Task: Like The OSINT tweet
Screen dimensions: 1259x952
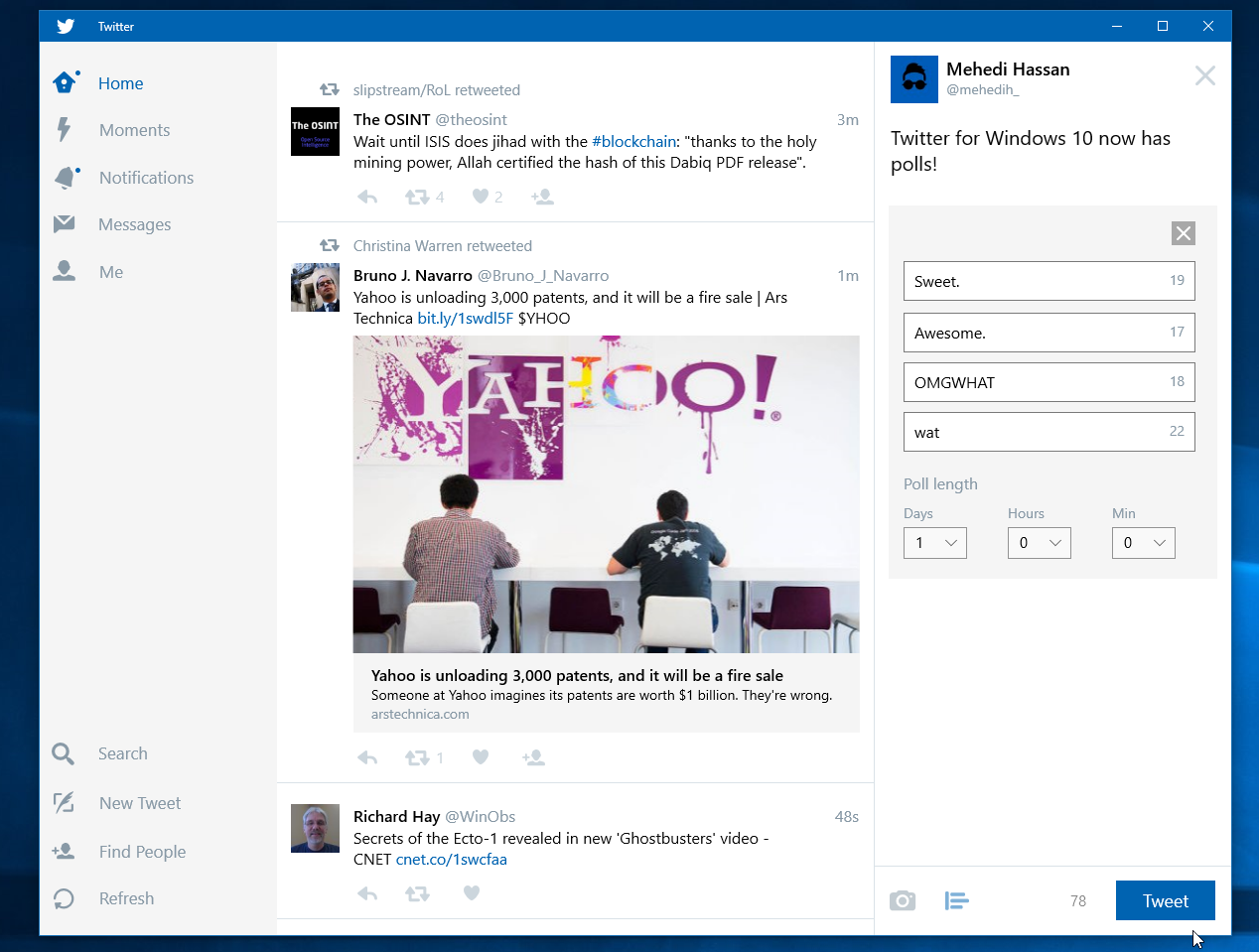Action: [x=481, y=197]
